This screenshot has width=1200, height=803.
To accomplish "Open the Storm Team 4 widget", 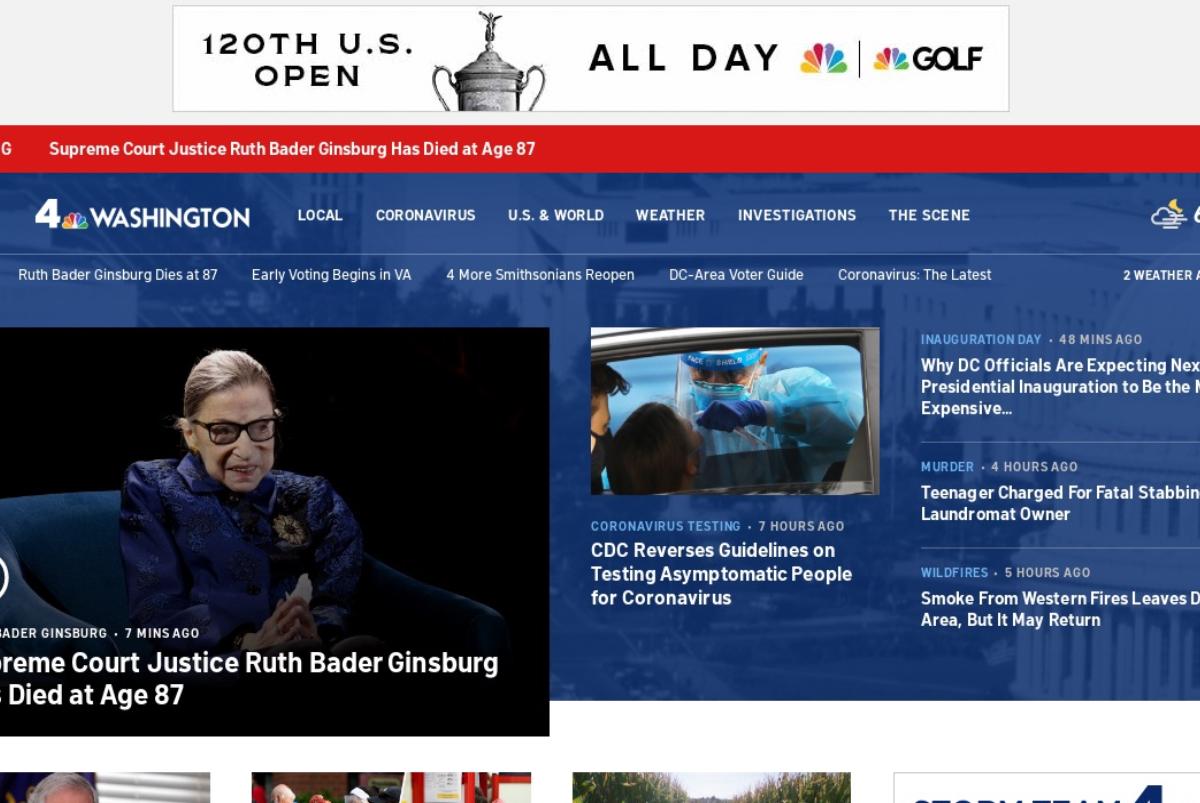I will tap(1046, 788).
